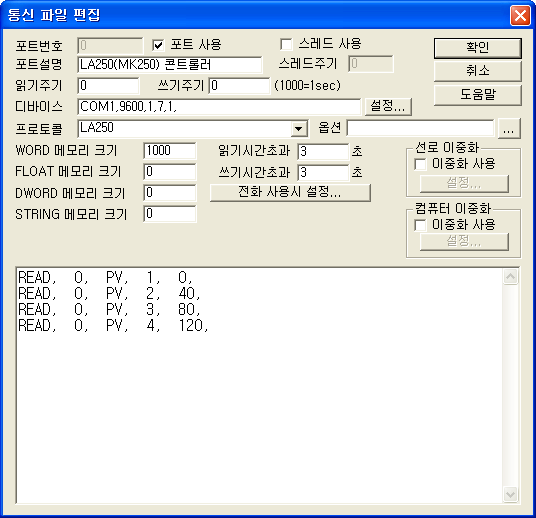This screenshot has width=536, height=518.
Task: Click the 확인 button
Action: click(x=478, y=48)
